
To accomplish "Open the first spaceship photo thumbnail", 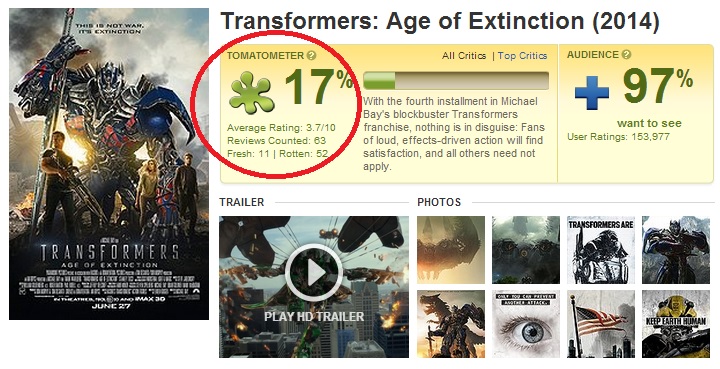I will click(451, 250).
